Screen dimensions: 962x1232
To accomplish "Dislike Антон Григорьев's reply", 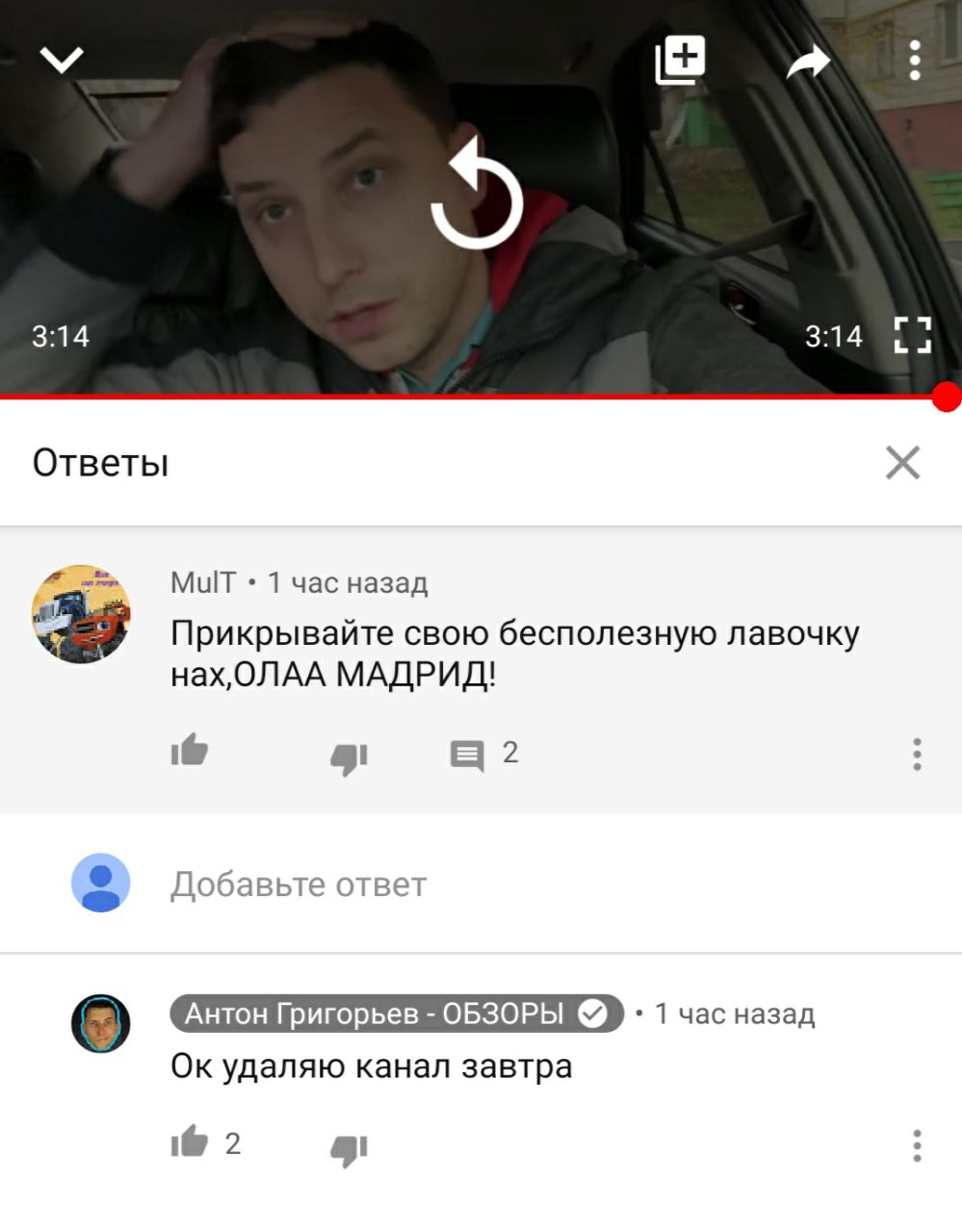I will click(349, 1149).
